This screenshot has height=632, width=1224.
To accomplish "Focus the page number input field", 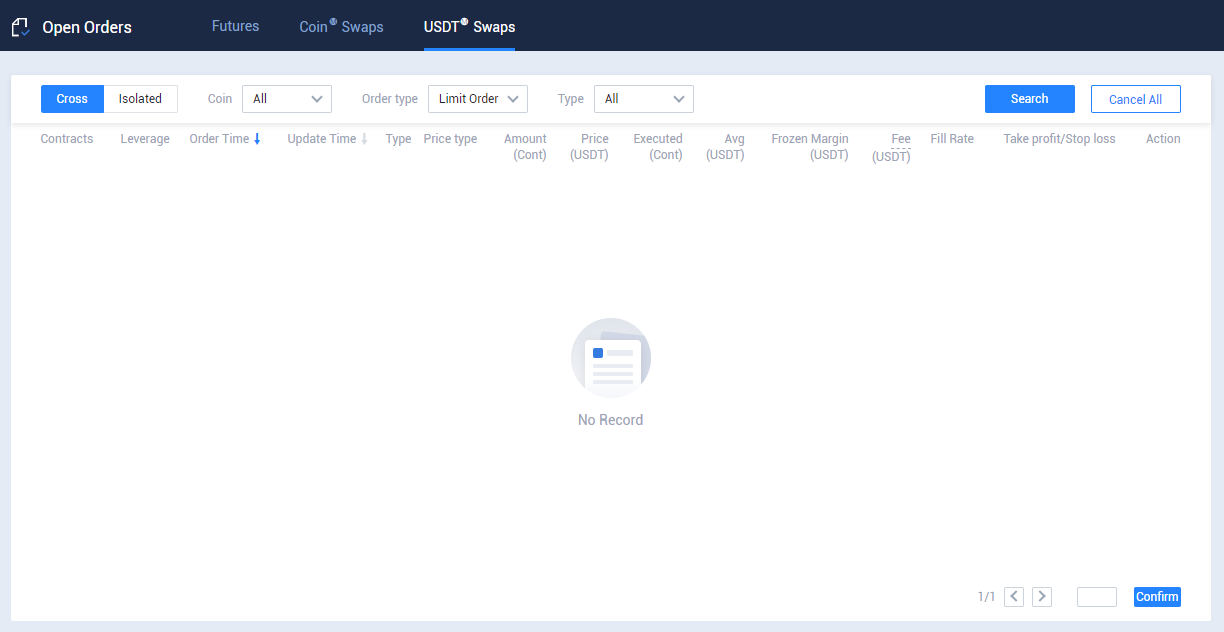I will 1096,597.
